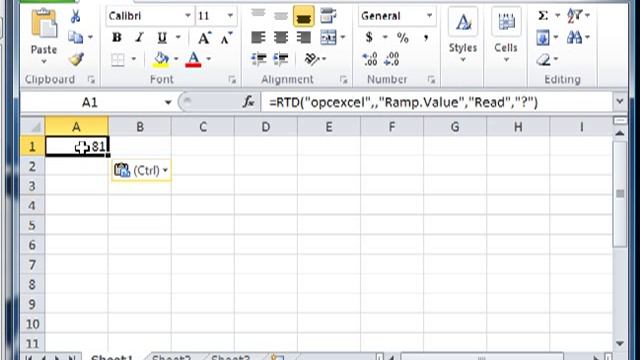Switch to Sheet1 tab

(x=112, y=358)
